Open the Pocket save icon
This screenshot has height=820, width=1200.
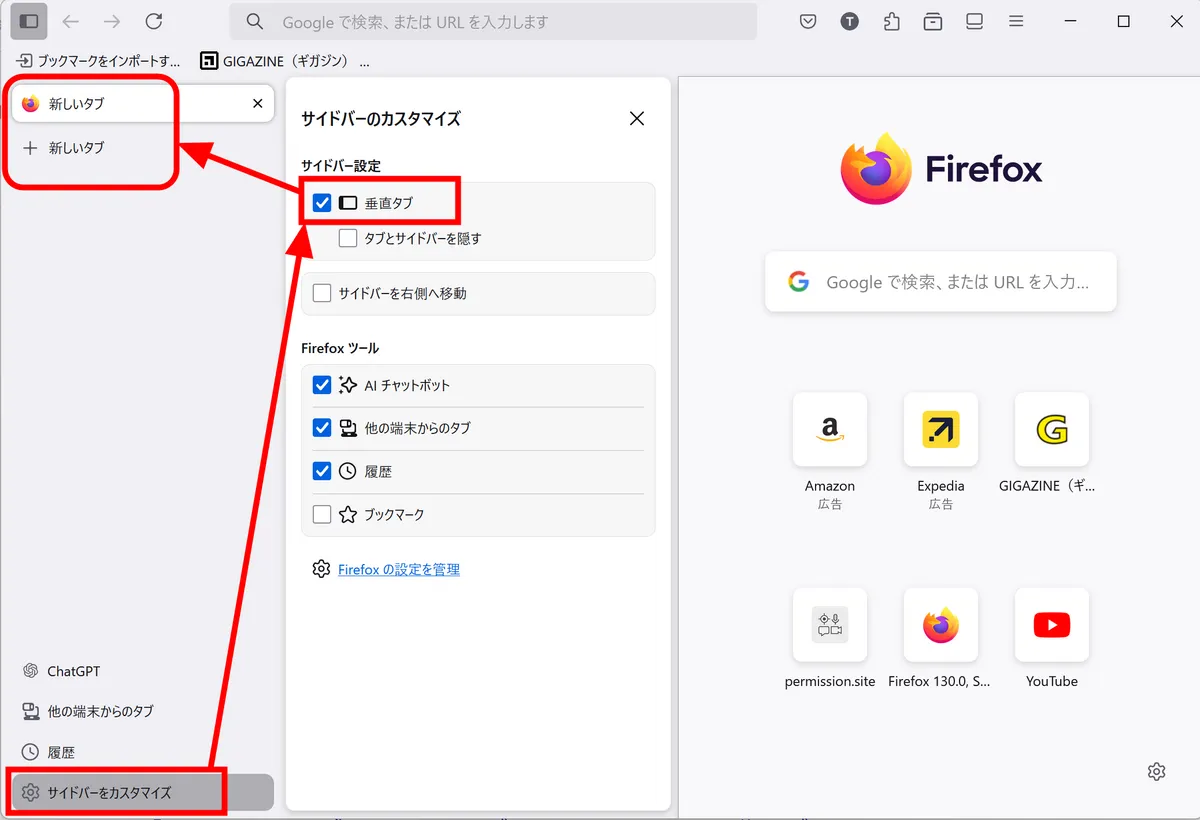point(808,21)
